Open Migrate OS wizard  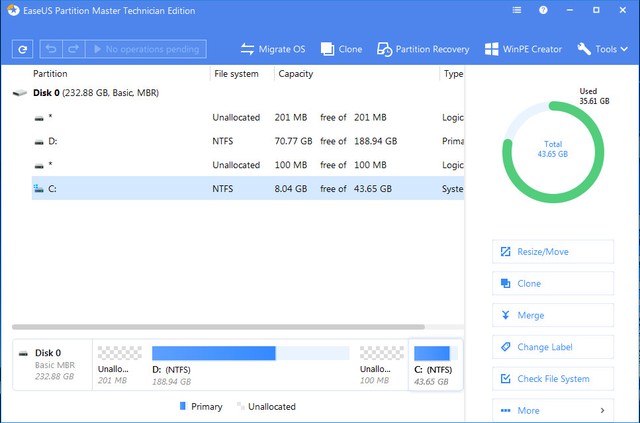click(273, 49)
